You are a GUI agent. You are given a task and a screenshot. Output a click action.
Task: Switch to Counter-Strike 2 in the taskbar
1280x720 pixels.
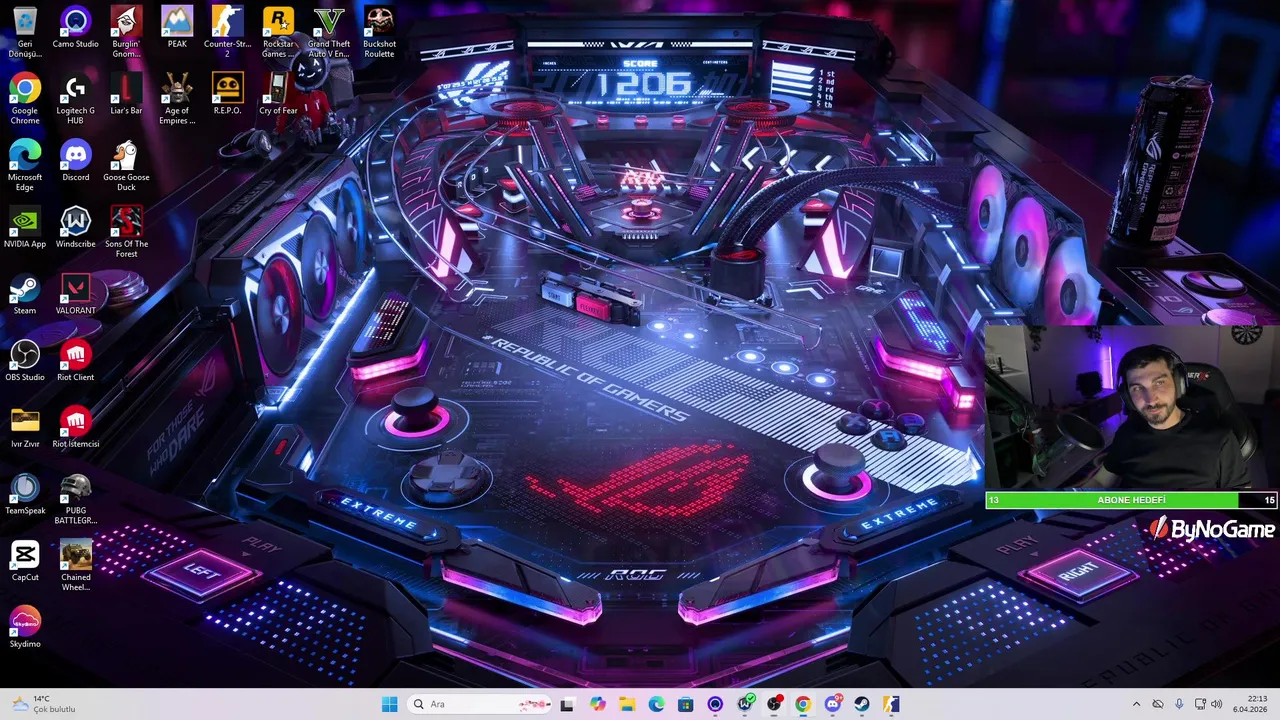891,704
